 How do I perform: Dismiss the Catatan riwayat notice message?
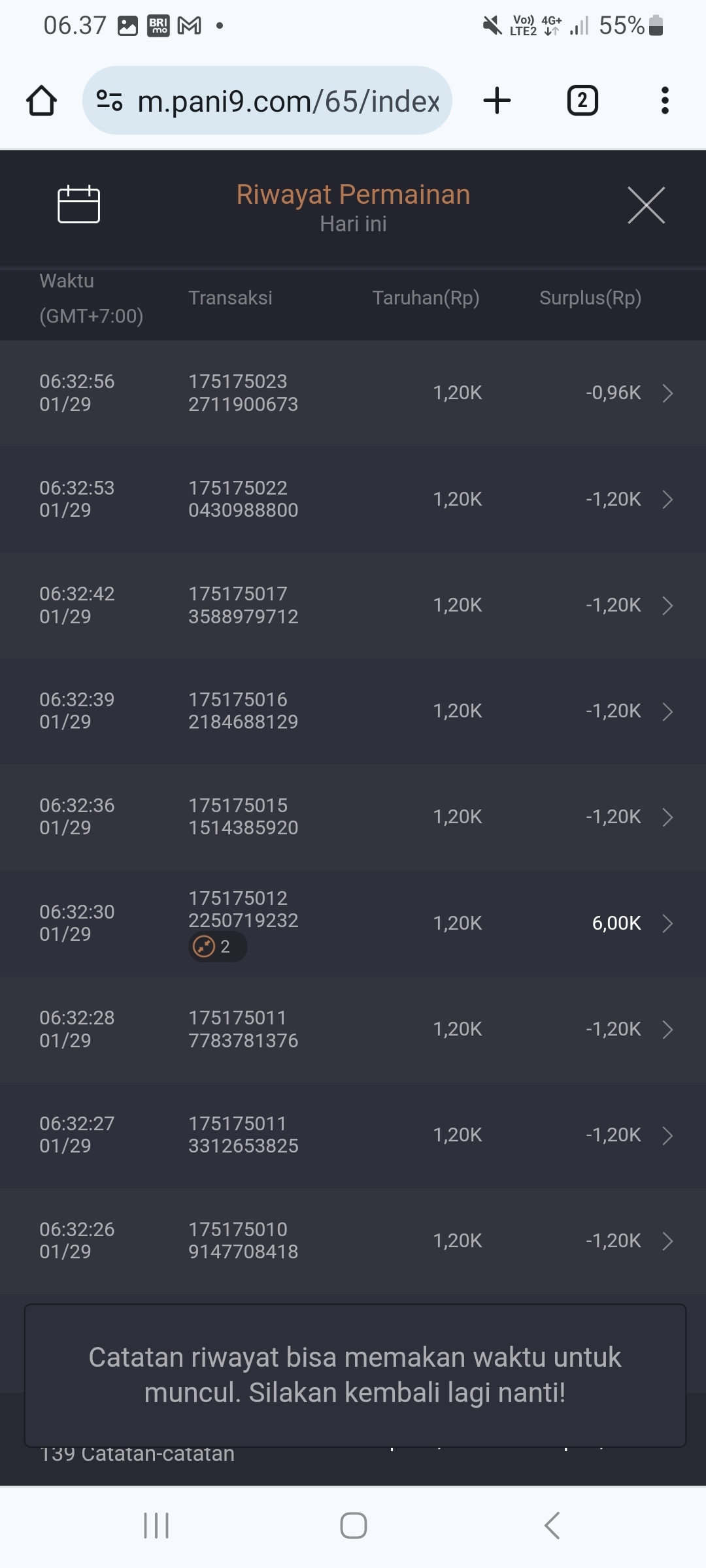(355, 1375)
